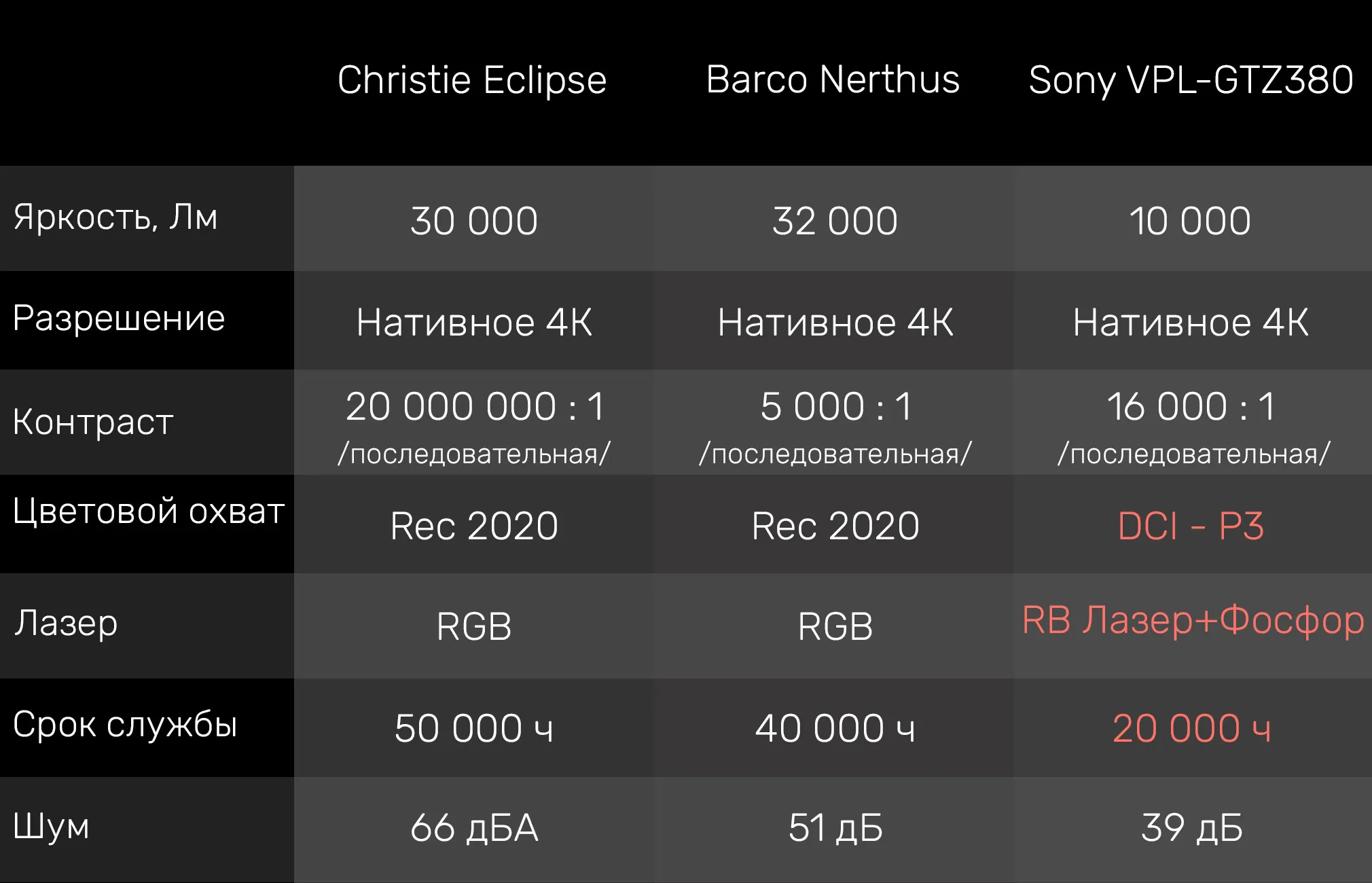Select the red RB Лазер+Фосфор cell

[x=1193, y=620]
